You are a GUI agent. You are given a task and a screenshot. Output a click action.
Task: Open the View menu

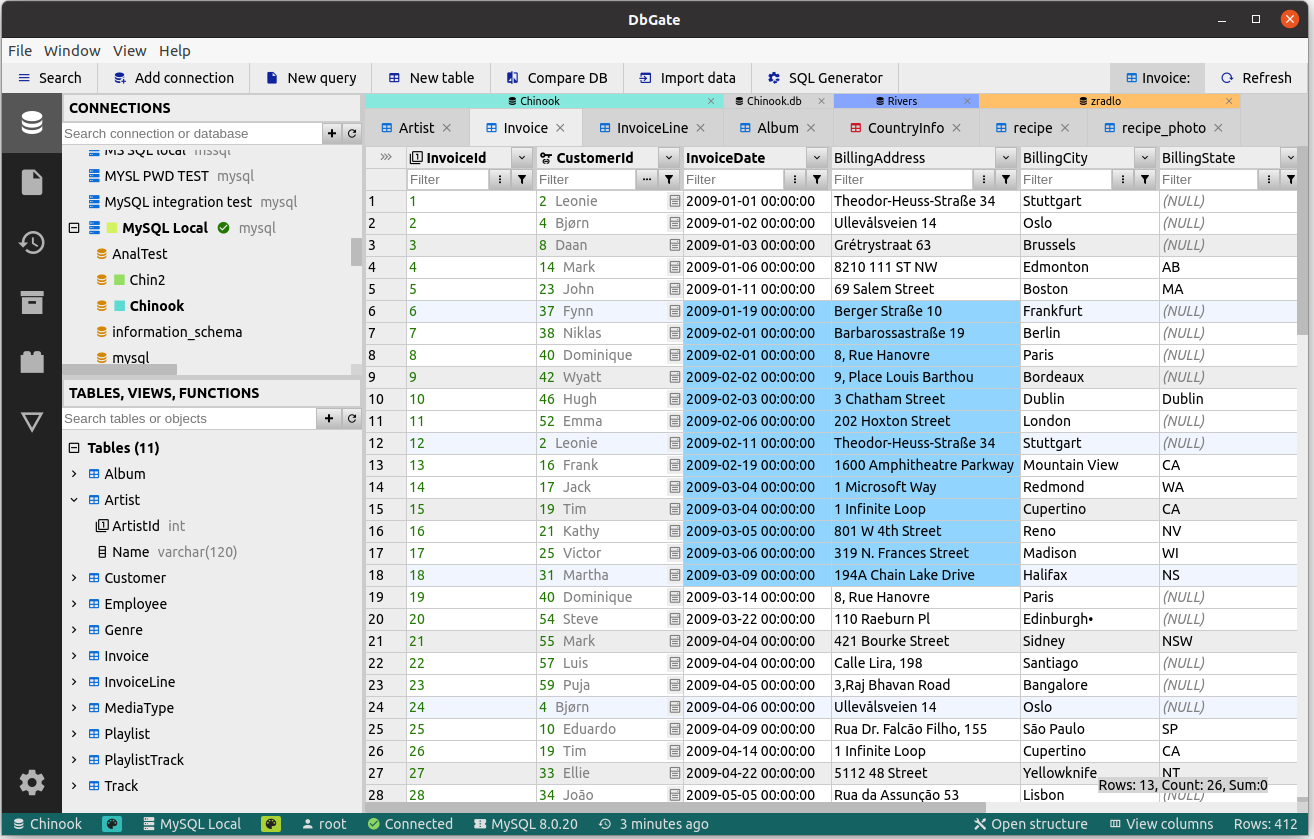[x=129, y=51]
